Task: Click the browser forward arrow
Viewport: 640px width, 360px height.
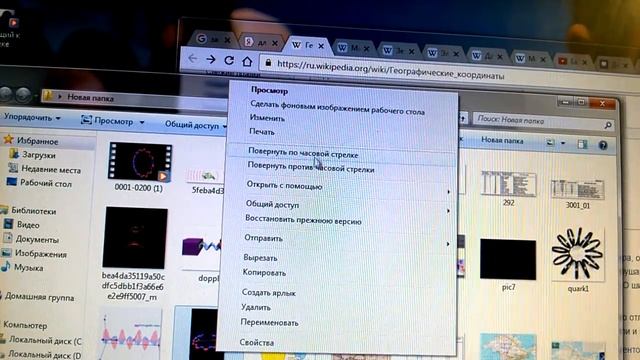Action: pos(211,60)
